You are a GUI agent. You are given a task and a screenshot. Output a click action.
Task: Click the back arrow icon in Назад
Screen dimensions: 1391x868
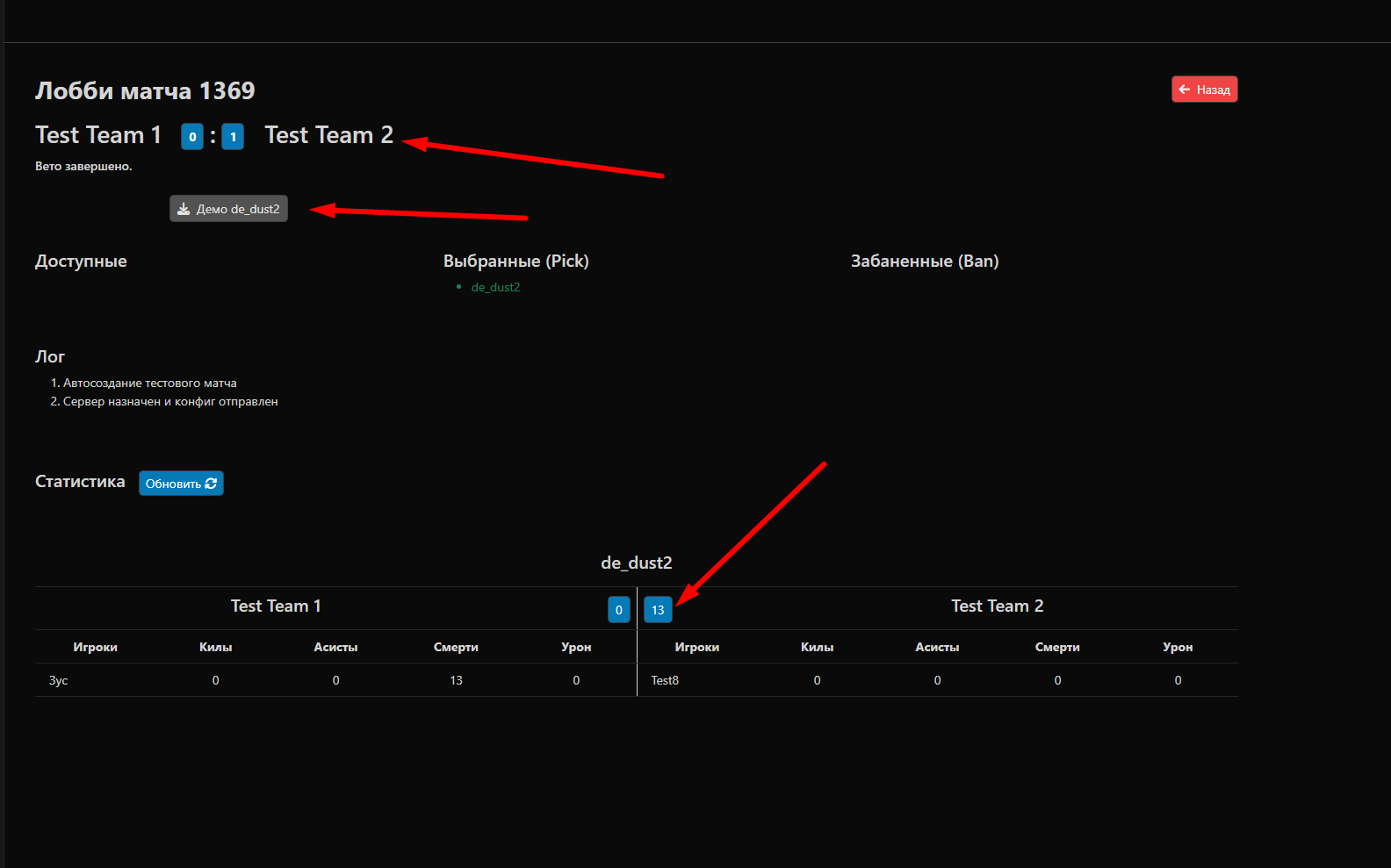(x=1184, y=90)
